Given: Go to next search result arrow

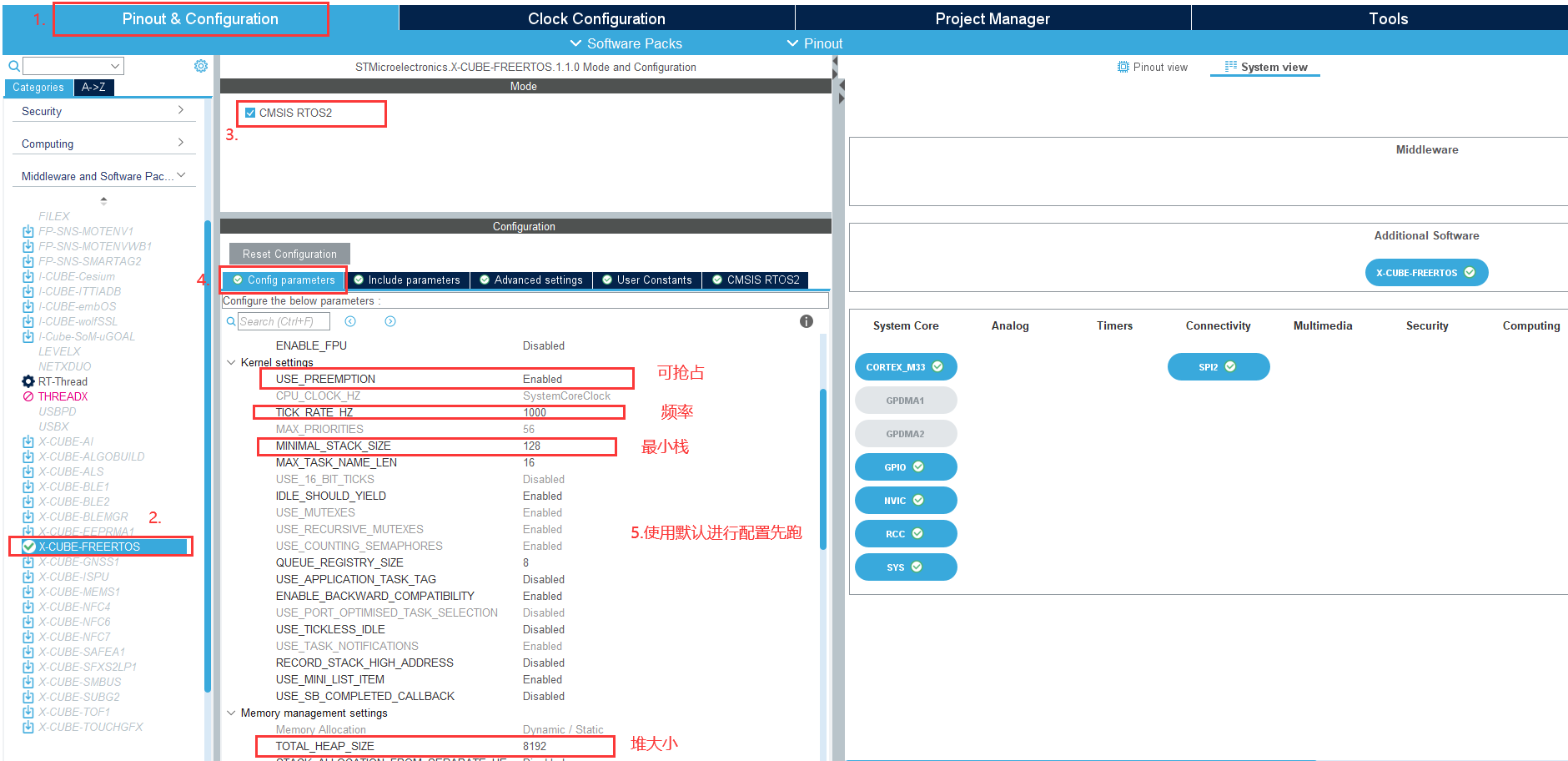Looking at the screenshot, I should 390,321.
